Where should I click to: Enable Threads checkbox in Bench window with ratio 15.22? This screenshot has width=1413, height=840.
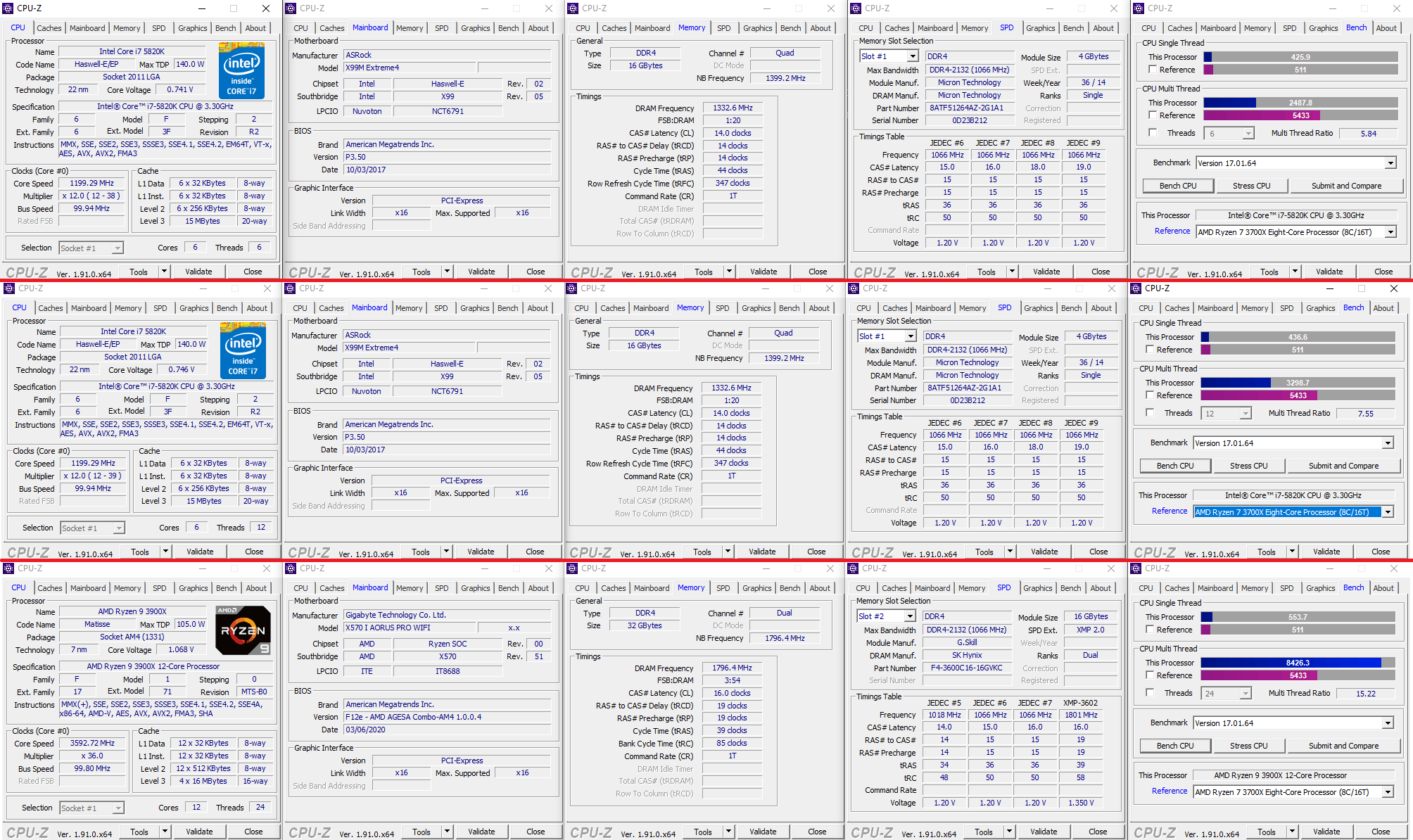tap(1150, 693)
